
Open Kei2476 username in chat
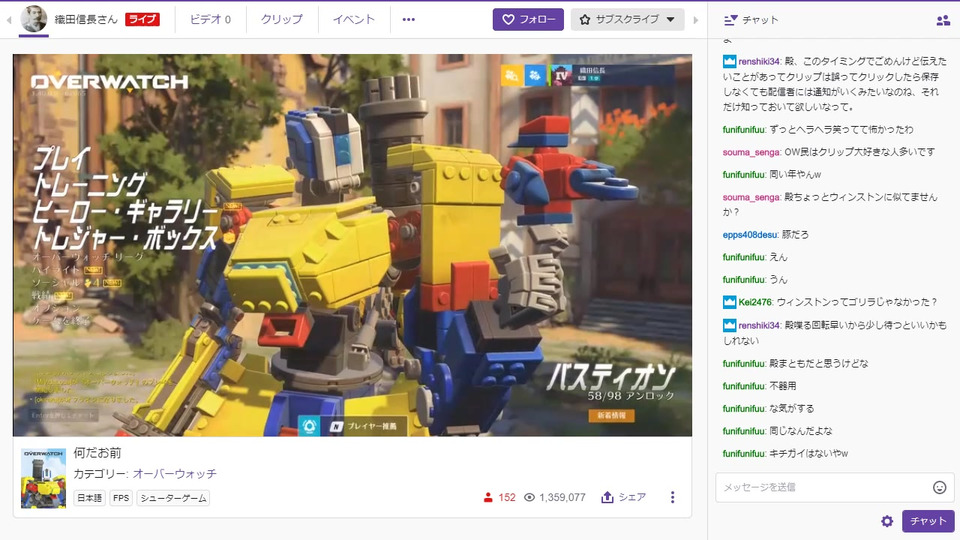(x=755, y=302)
